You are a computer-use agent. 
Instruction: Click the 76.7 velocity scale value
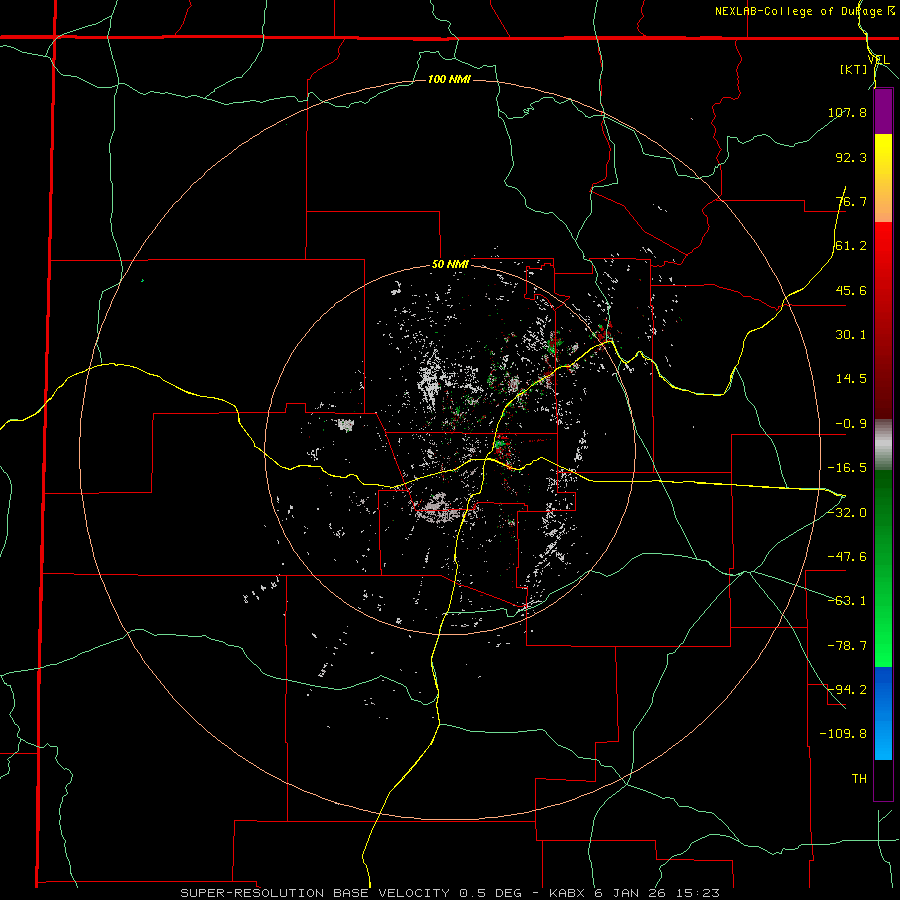851,201
